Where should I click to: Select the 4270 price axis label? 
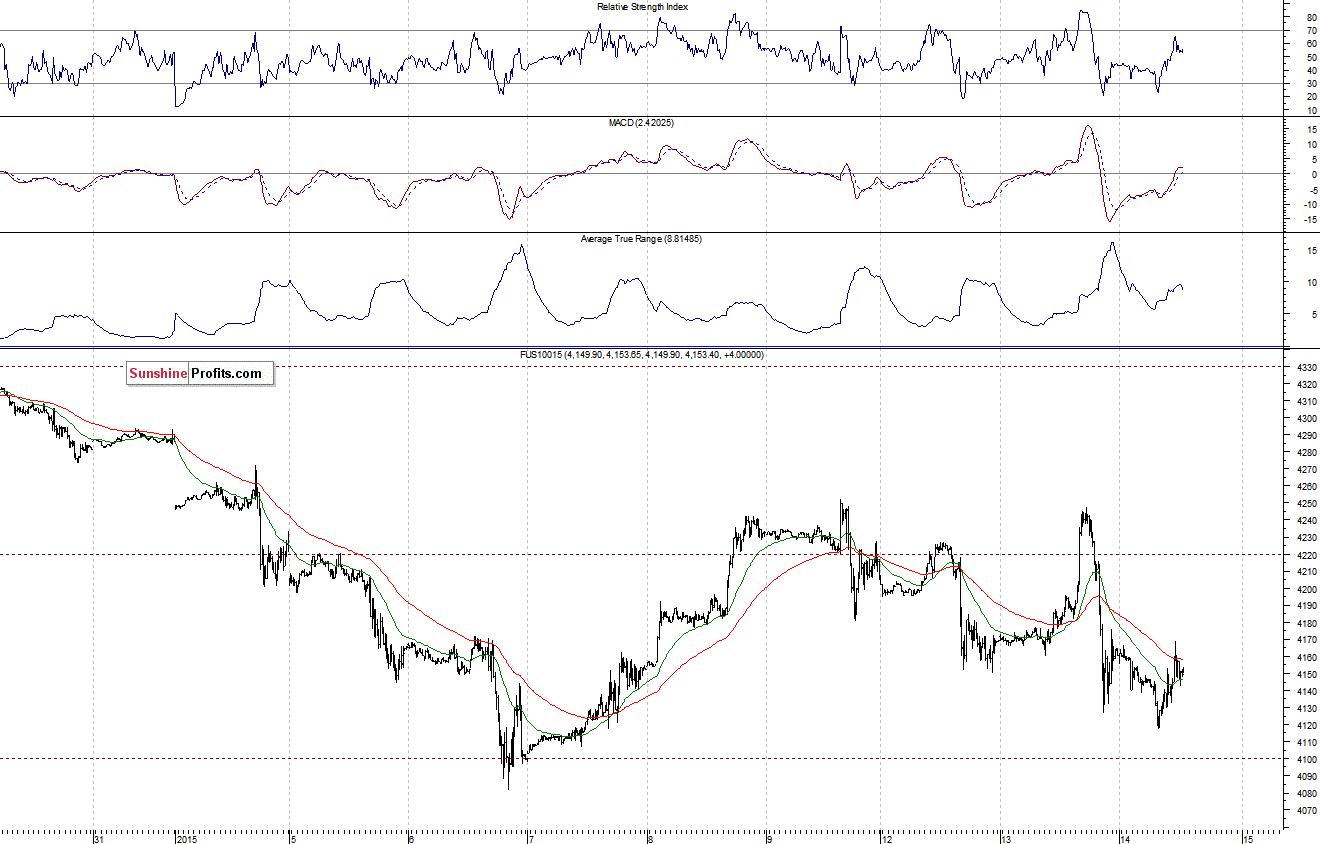coord(1306,470)
